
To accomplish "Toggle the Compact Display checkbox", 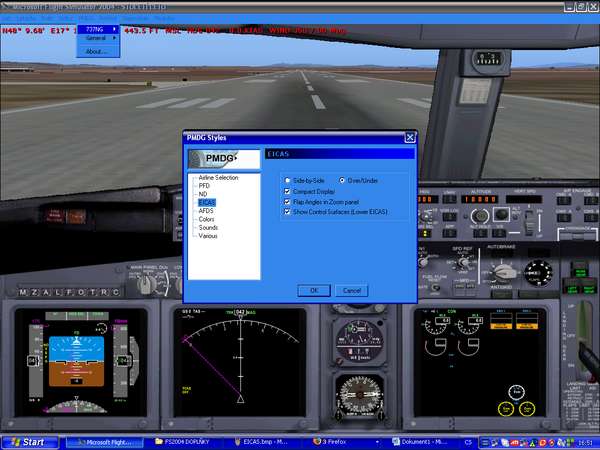I will tap(287, 191).
